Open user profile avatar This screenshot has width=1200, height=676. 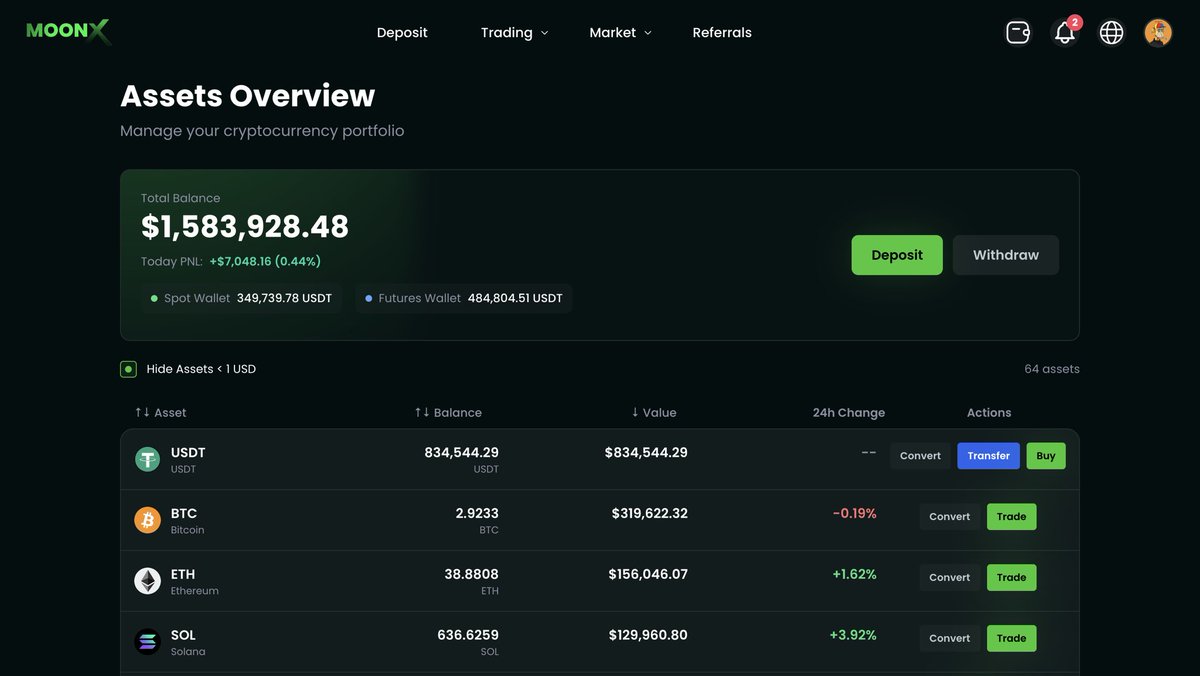click(x=1158, y=32)
